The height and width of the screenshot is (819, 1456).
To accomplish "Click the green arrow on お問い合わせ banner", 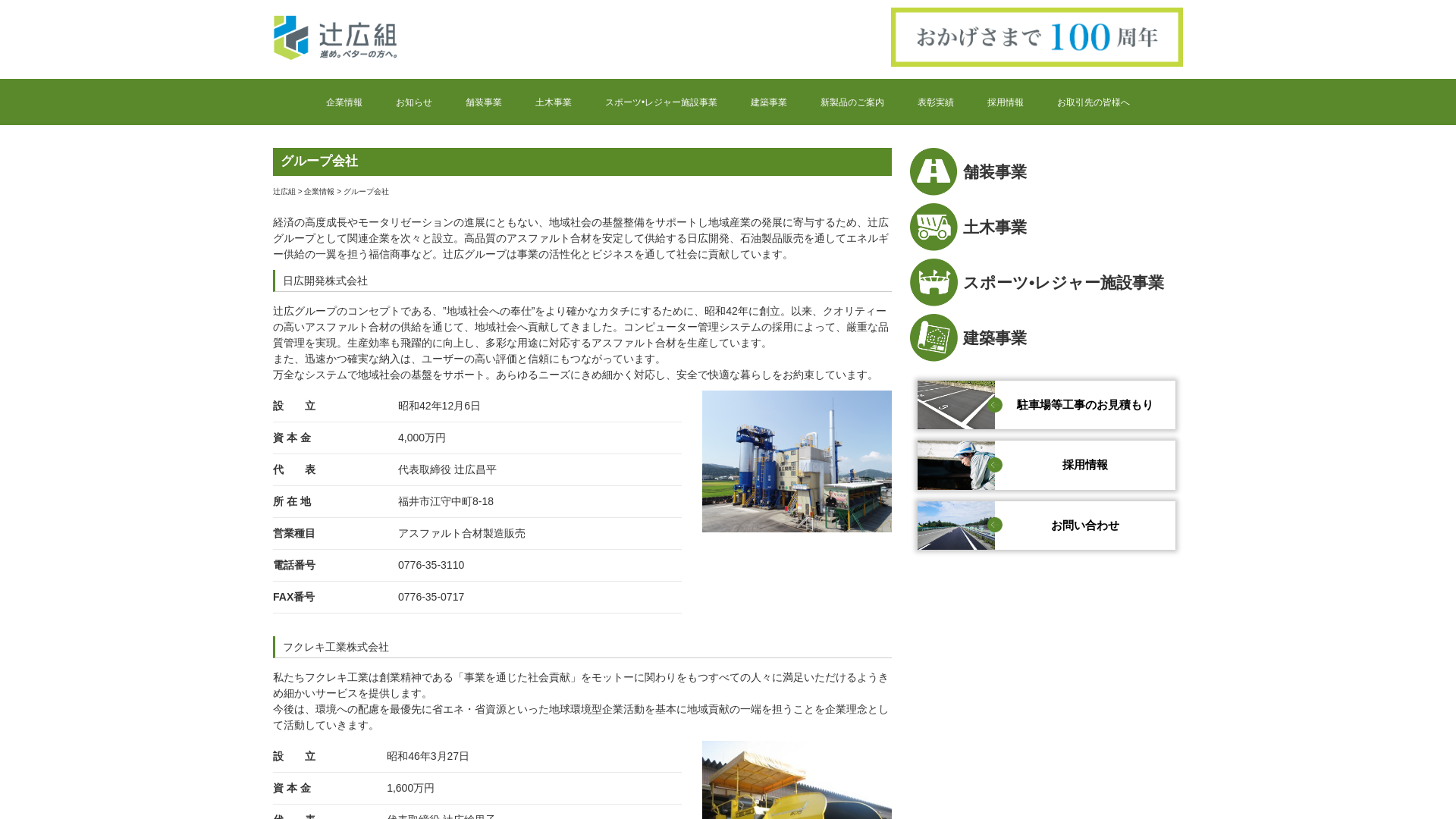I will coord(996,525).
